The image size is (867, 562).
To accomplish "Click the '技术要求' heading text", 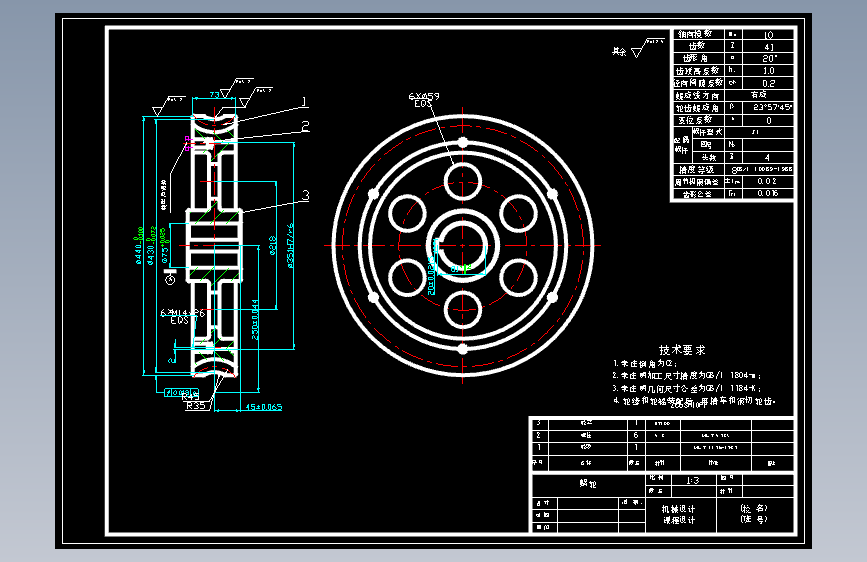I will pos(682,350).
